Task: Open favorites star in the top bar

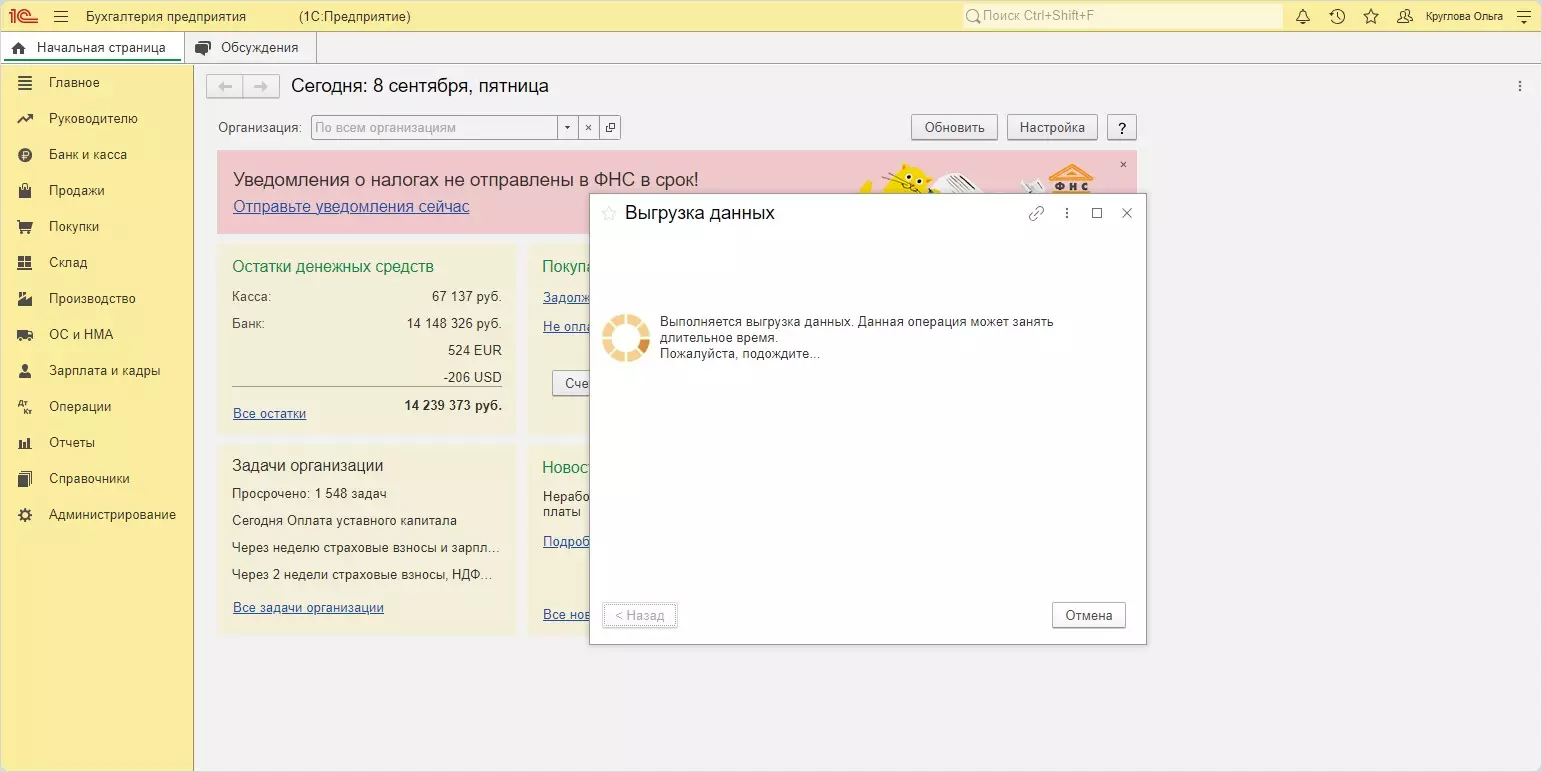Action: (x=1371, y=17)
